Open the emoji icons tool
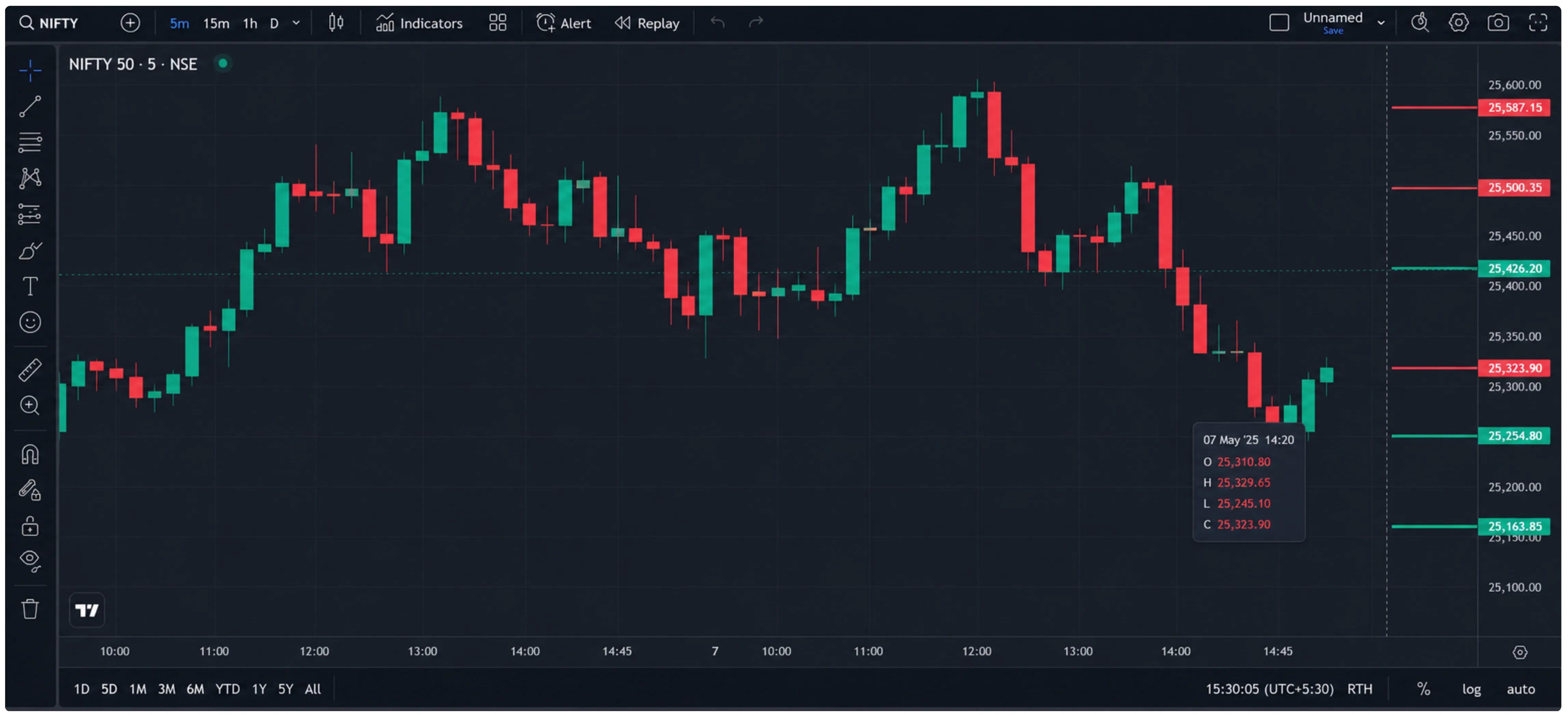This screenshot has width=1568, height=715. 30,322
